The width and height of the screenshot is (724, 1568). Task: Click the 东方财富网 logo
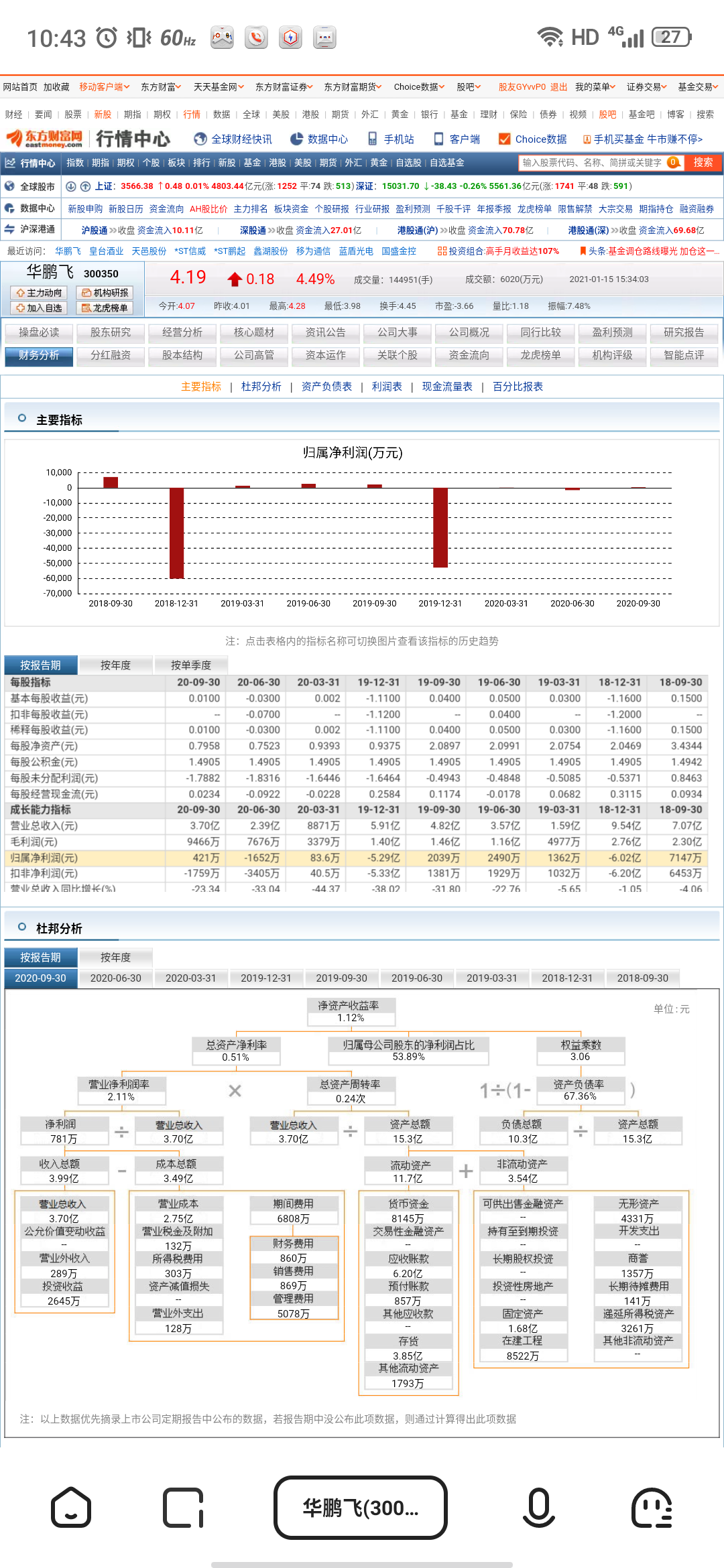click(x=44, y=139)
